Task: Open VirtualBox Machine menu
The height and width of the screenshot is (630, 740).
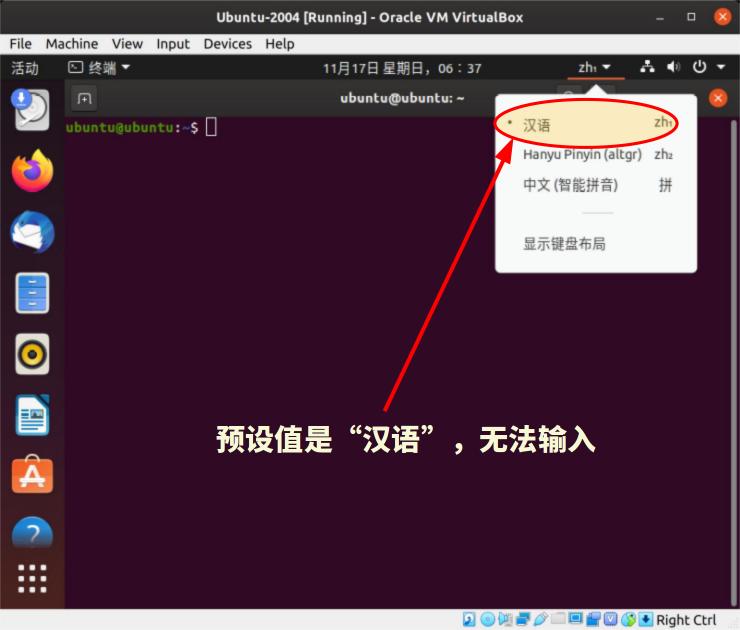Action: point(72,44)
